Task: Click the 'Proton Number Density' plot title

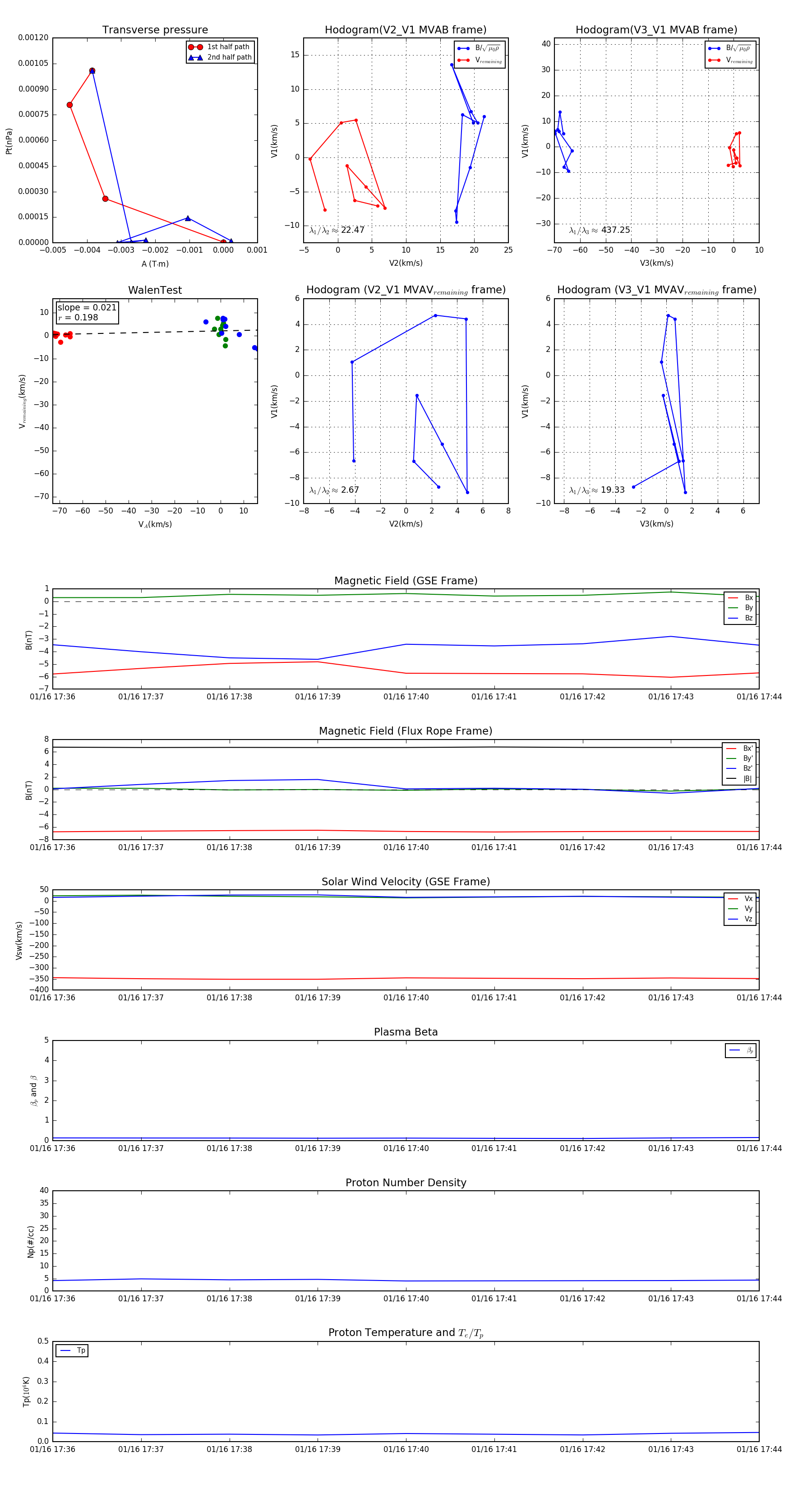Action: click(406, 1183)
